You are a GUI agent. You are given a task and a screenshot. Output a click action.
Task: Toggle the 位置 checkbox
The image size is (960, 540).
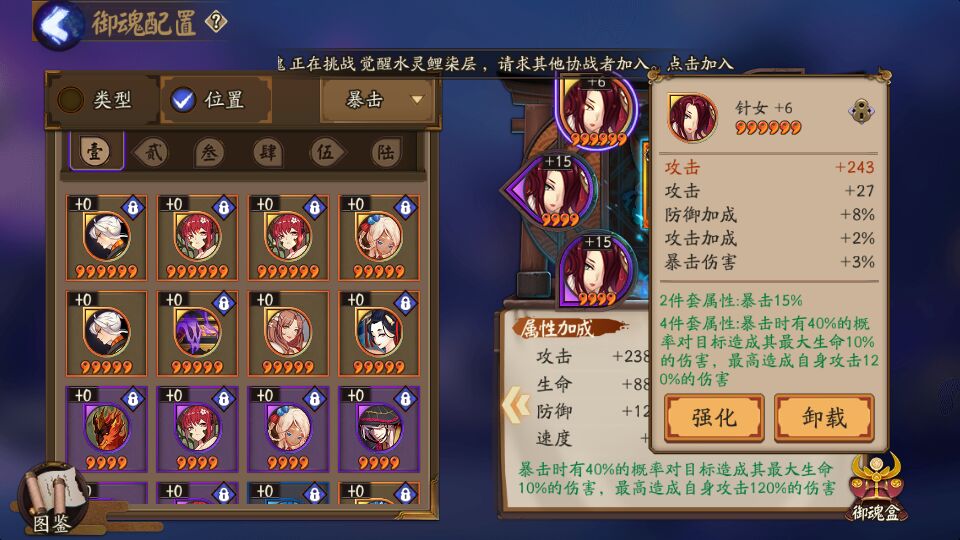pos(183,99)
